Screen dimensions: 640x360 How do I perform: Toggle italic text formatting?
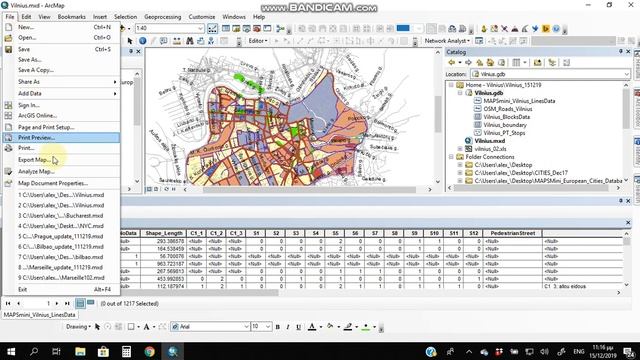point(288,327)
